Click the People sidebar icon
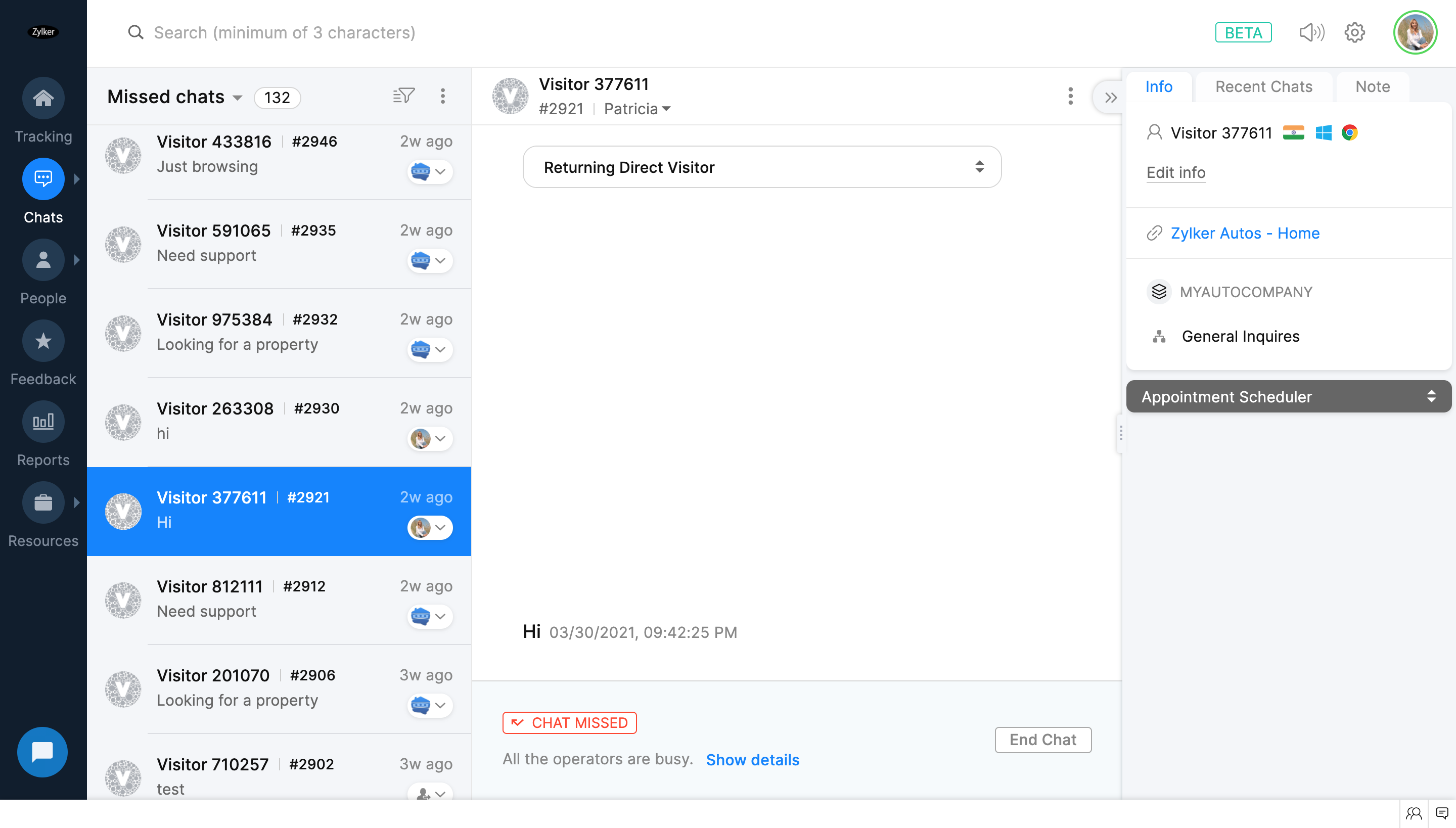This screenshot has height=828, width=1456. [x=43, y=260]
